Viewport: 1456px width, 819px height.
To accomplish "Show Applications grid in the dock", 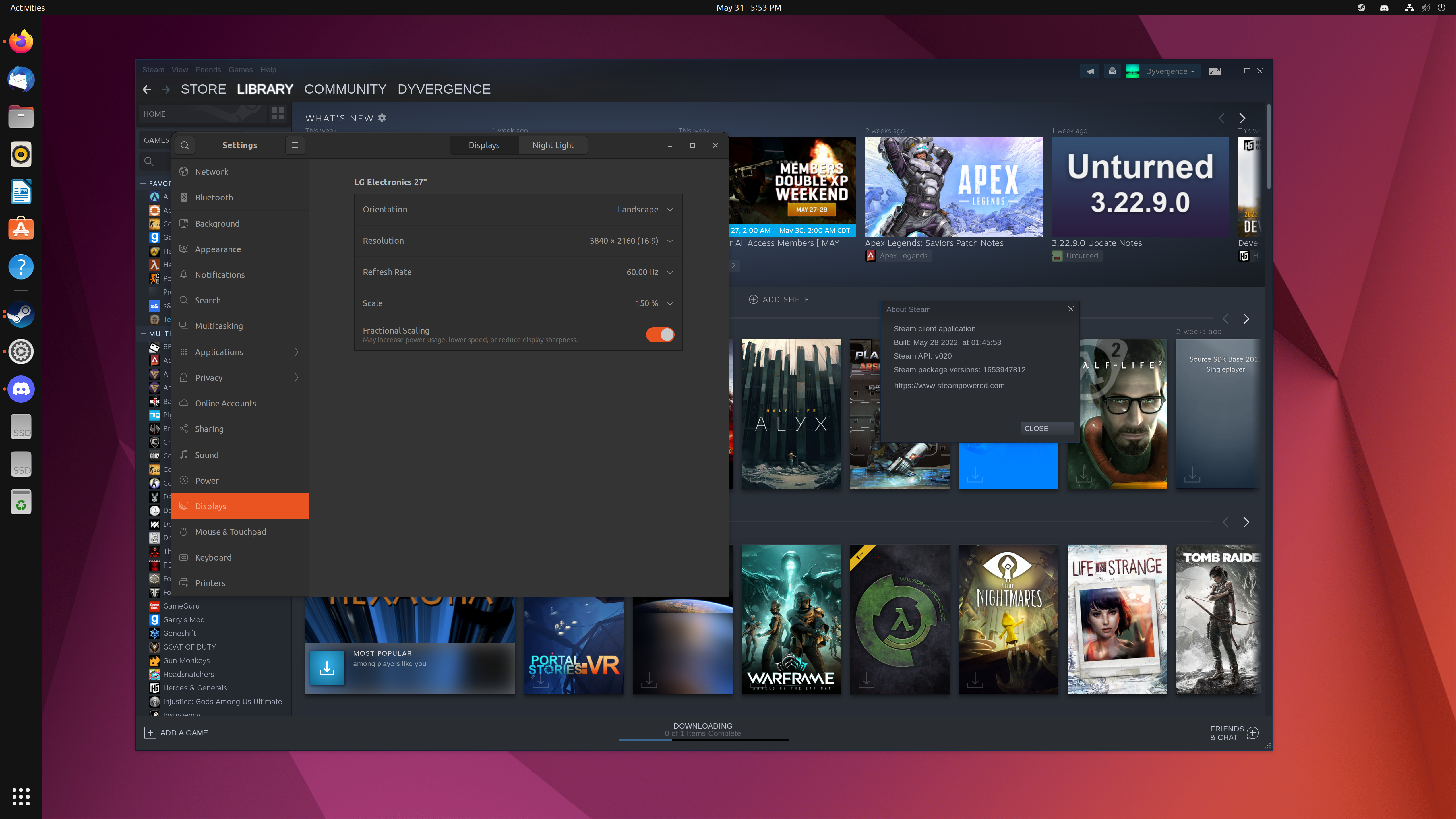I will 21,796.
